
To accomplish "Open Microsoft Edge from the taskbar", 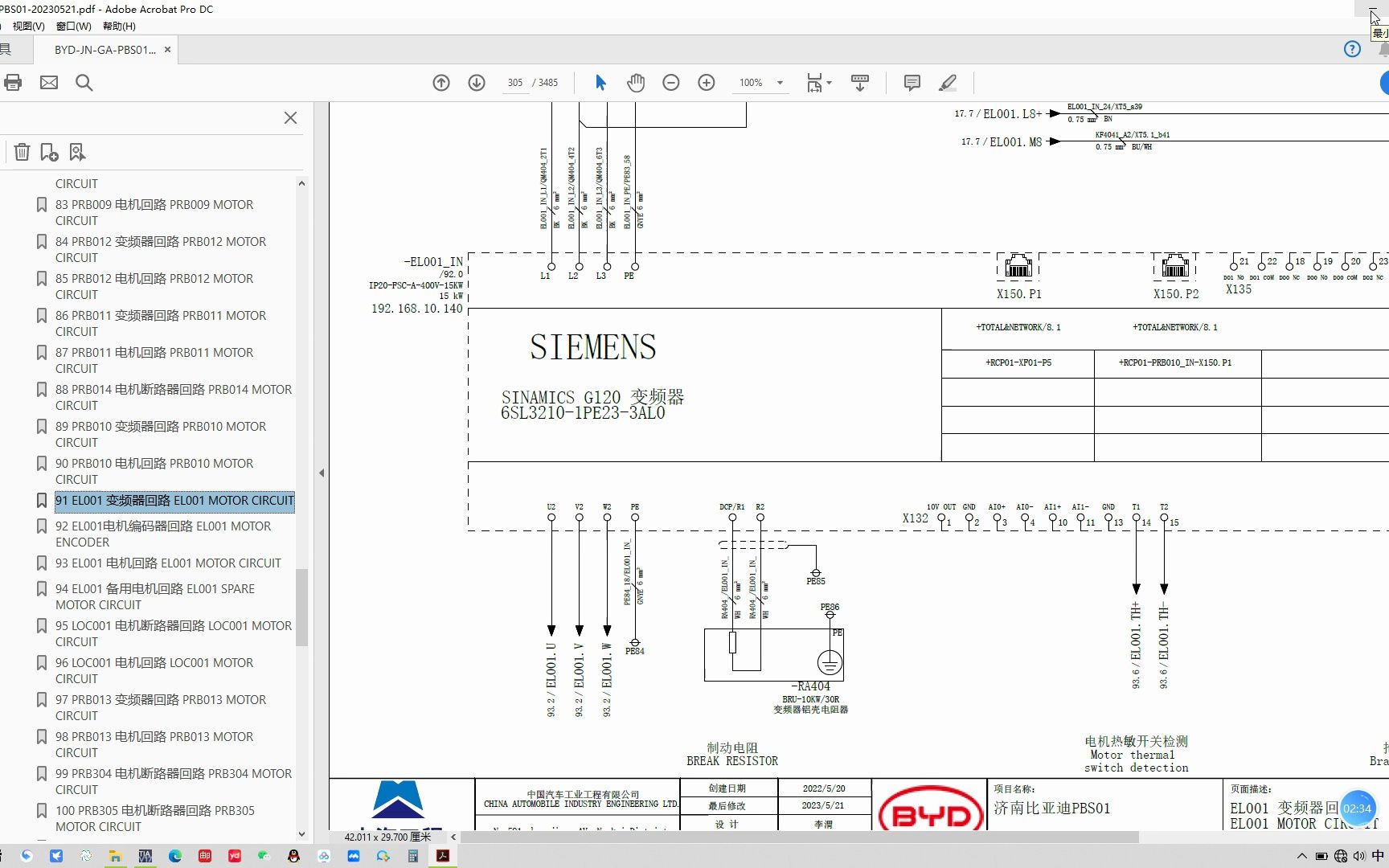I will [x=175, y=856].
